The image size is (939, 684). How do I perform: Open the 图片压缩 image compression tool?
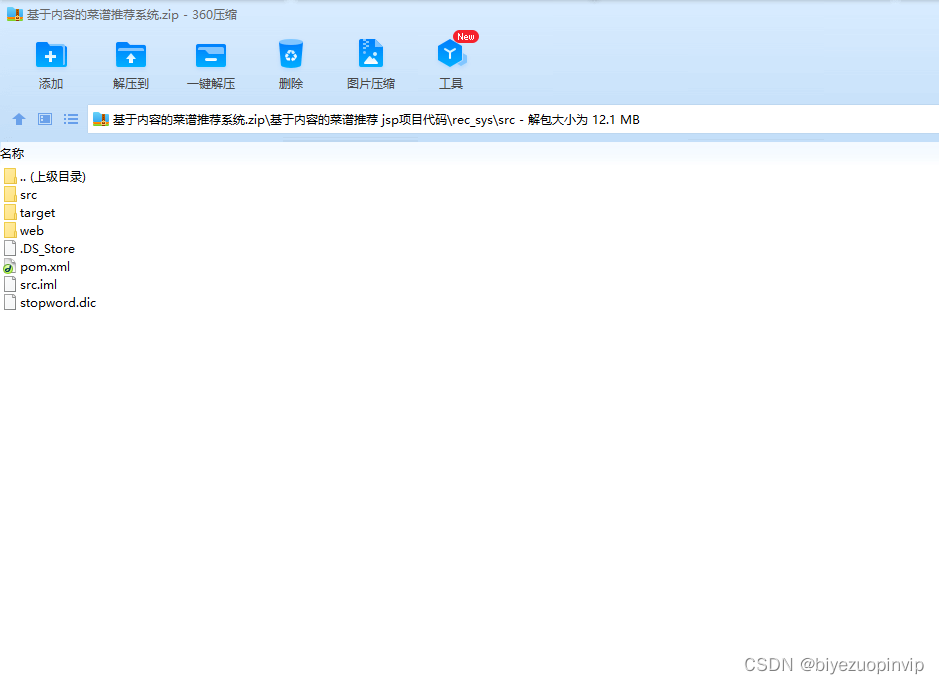371,53
